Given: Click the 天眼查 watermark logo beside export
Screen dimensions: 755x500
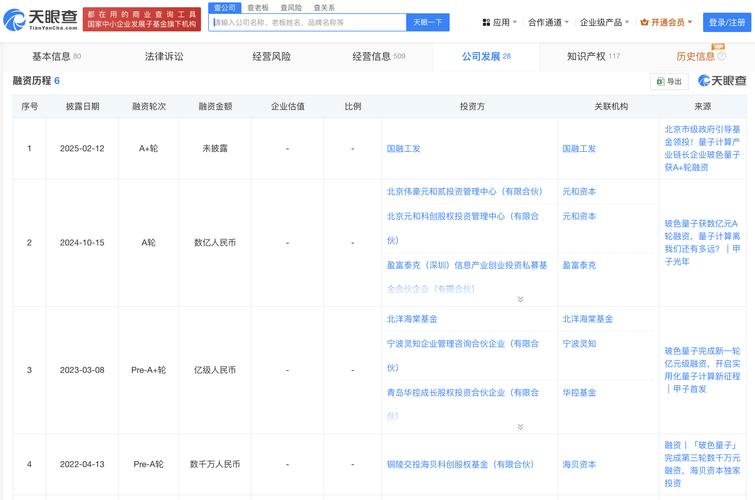Looking at the screenshot, I should pyautogui.click(x=721, y=81).
